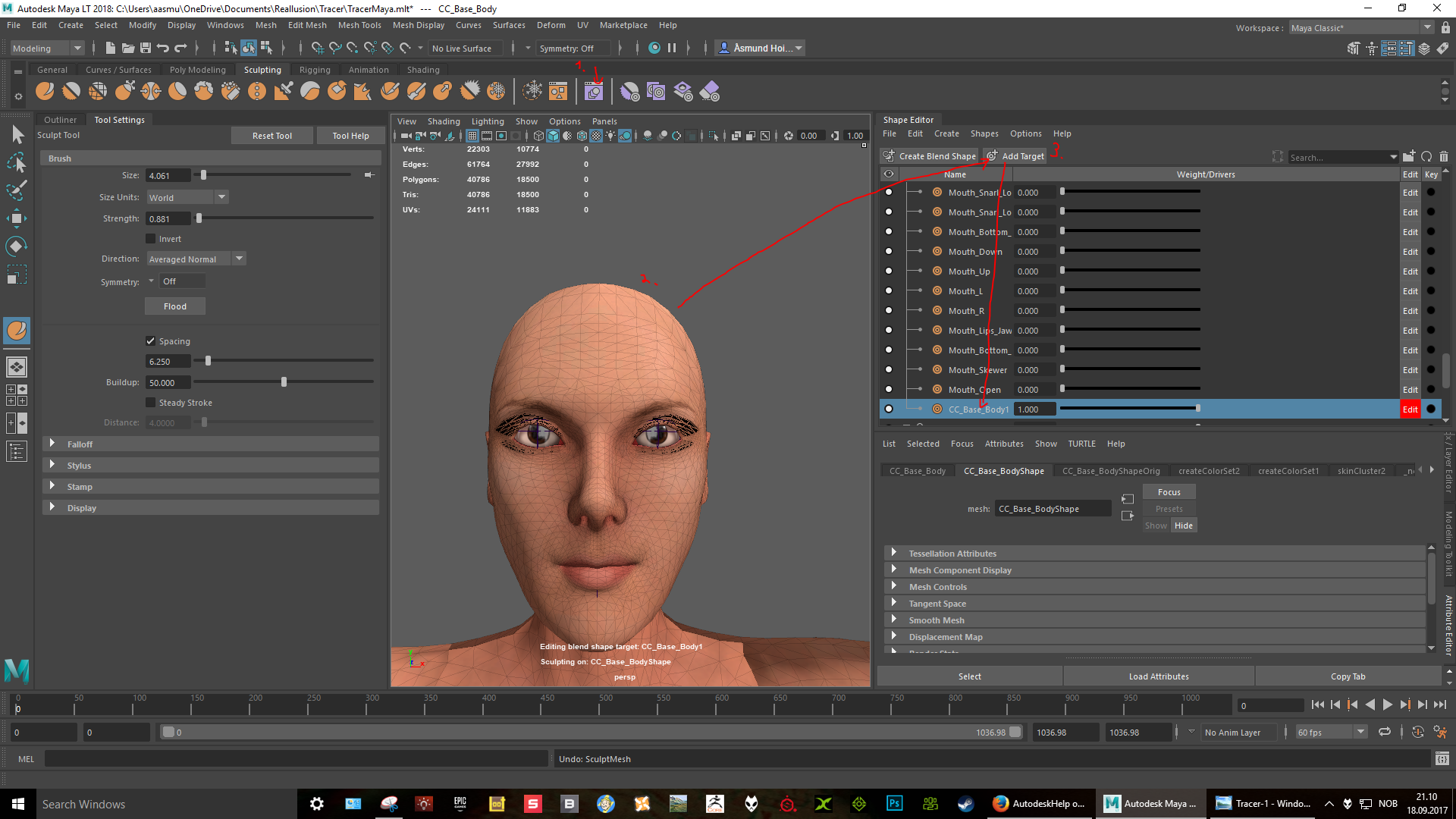Select the Repeat sculpting tool
The image size is (1456, 819).
[x=257, y=92]
